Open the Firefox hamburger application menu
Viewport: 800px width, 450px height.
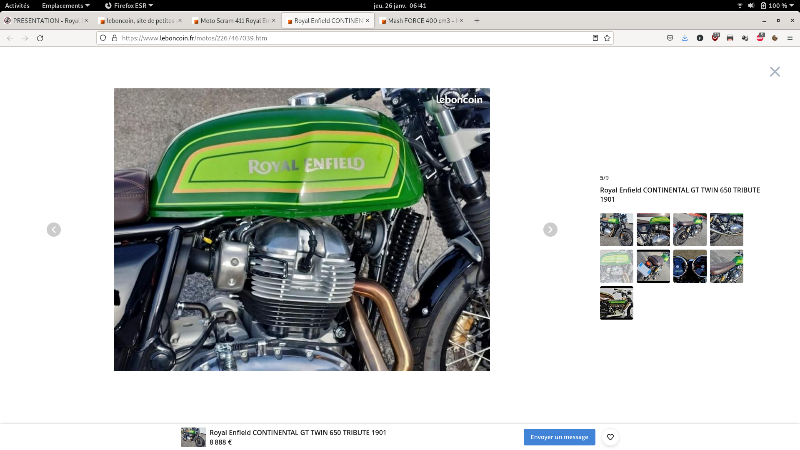click(790, 38)
